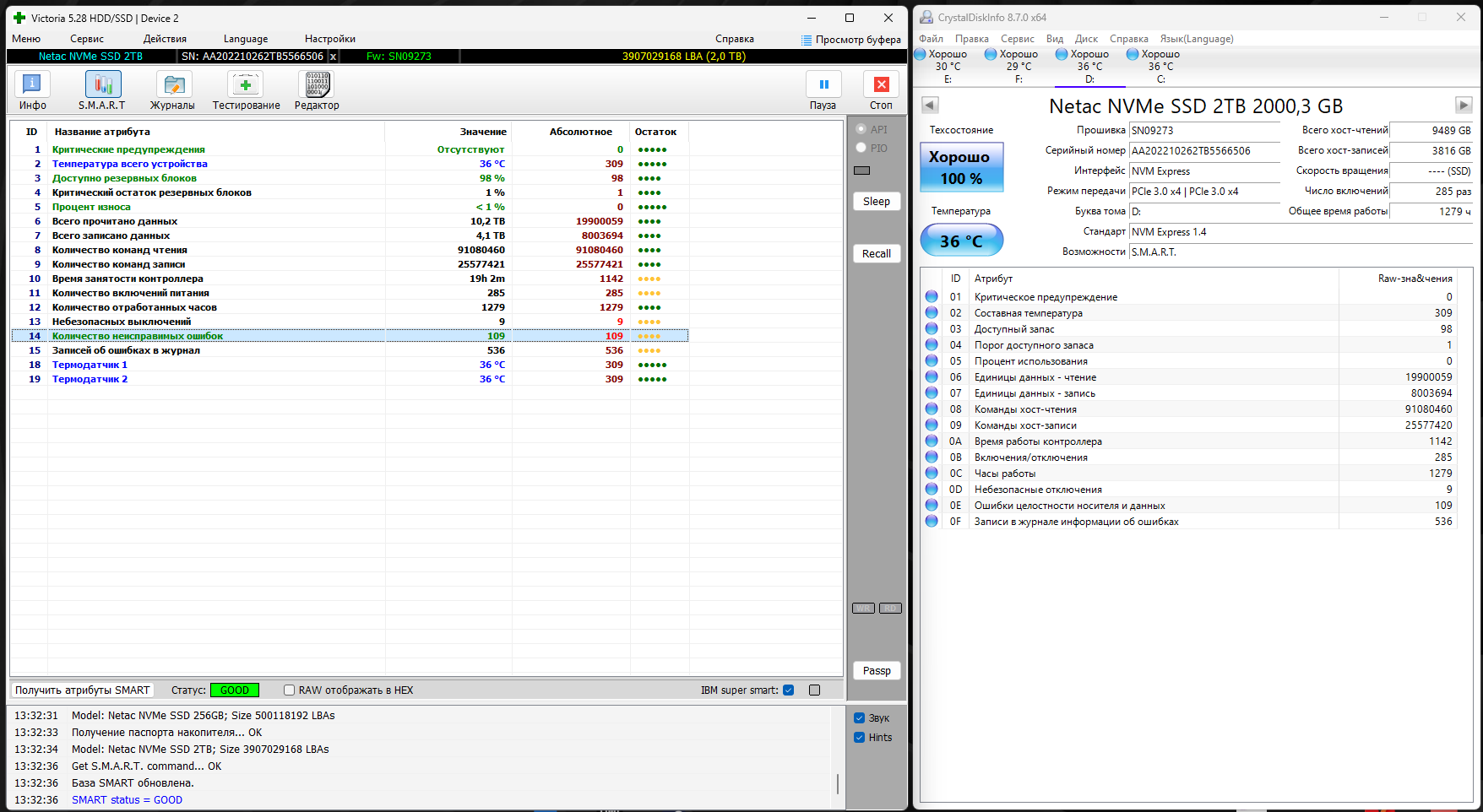Select the S.M.A.R.T toolbar icon in Victoria
Image resolution: width=1483 pixels, height=812 pixels.
pos(102,90)
